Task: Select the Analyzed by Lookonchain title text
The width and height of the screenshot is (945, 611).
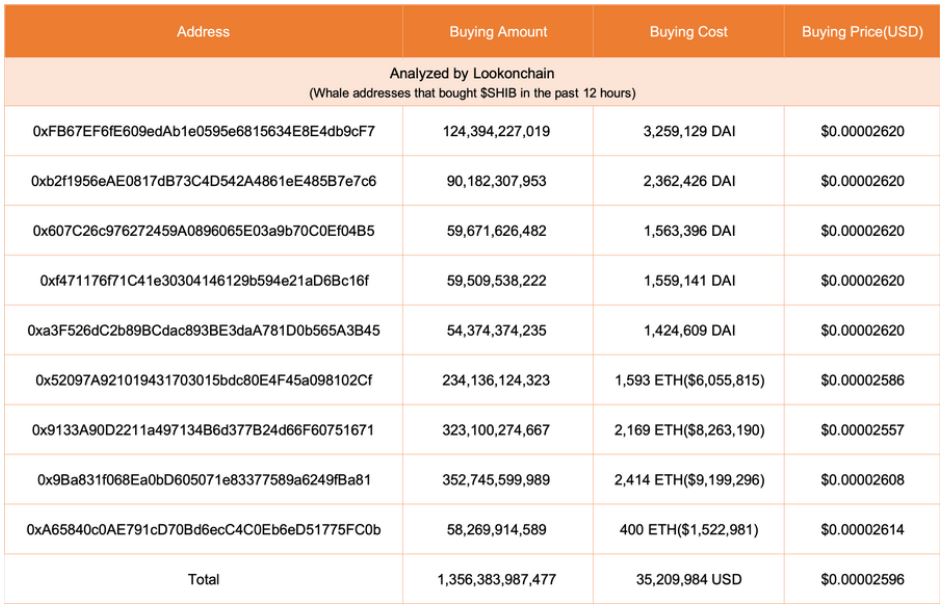Action: (472, 74)
